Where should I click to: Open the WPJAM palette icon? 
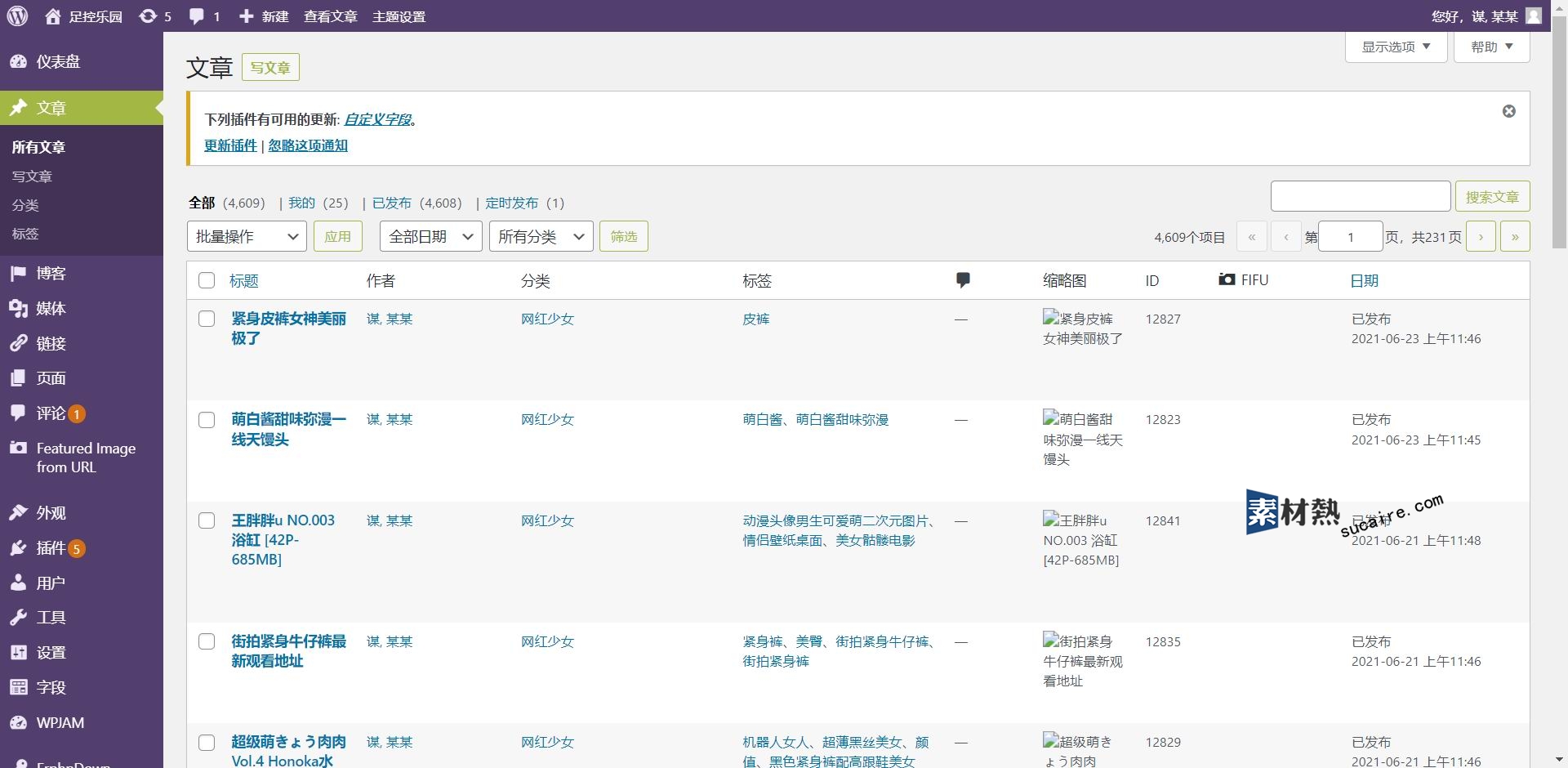click(x=19, y=722)
